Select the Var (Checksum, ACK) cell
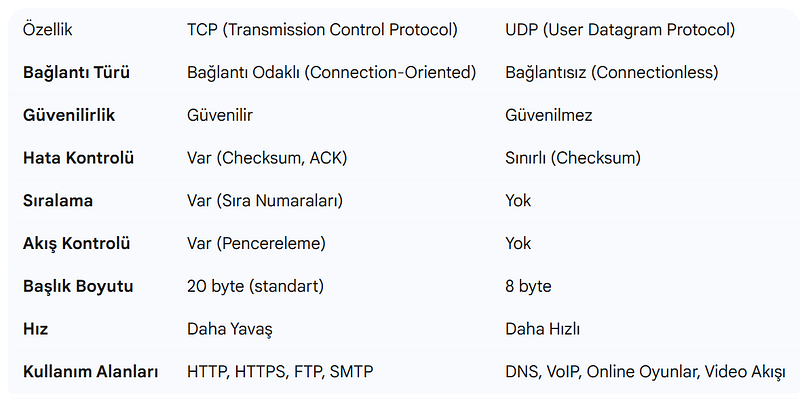Image resolution: width=800 pixels, height=399 pixels. pyautogui.click(x=267, y=158)
